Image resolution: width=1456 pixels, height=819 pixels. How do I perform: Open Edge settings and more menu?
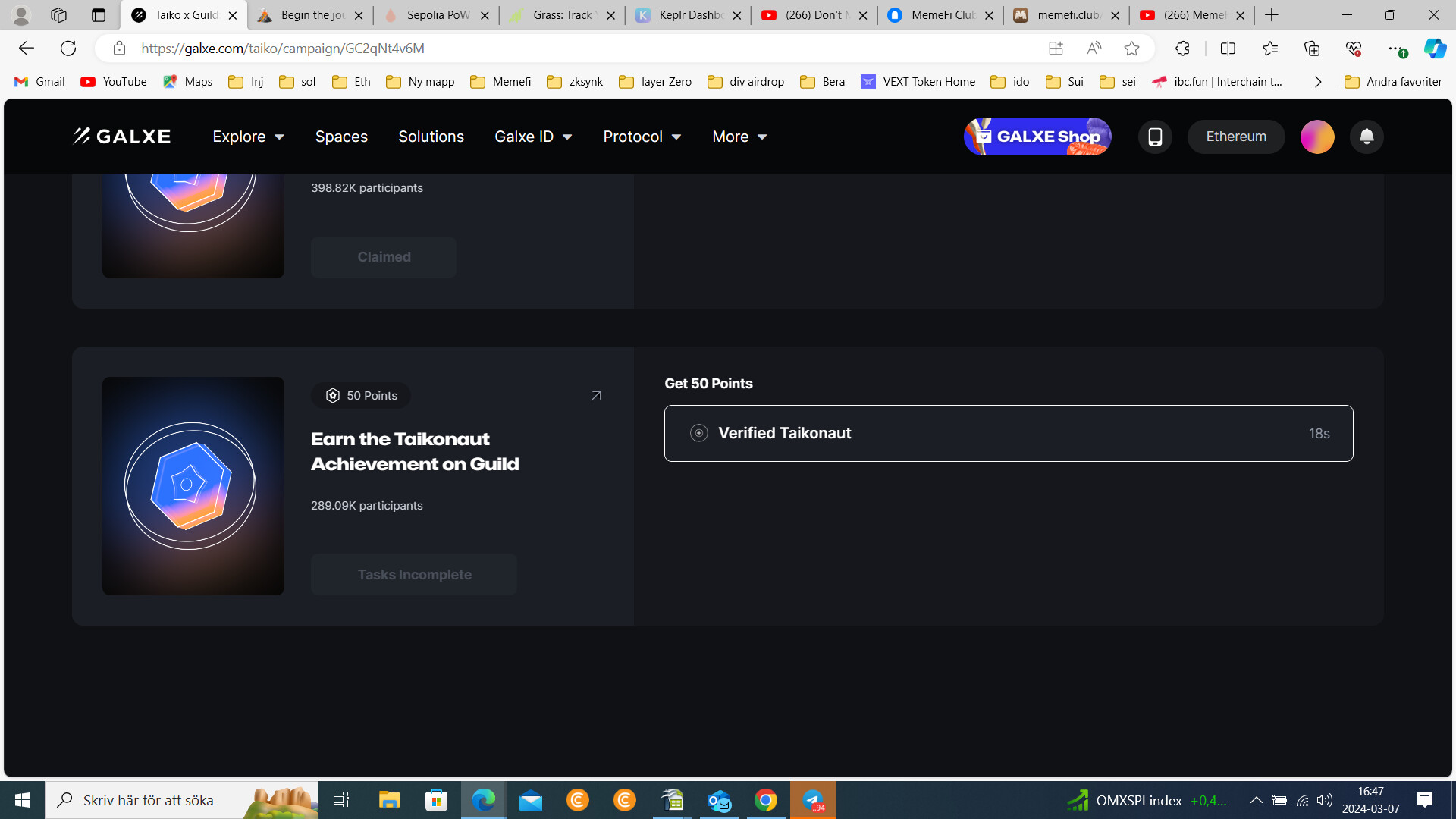coord(1395,49)
